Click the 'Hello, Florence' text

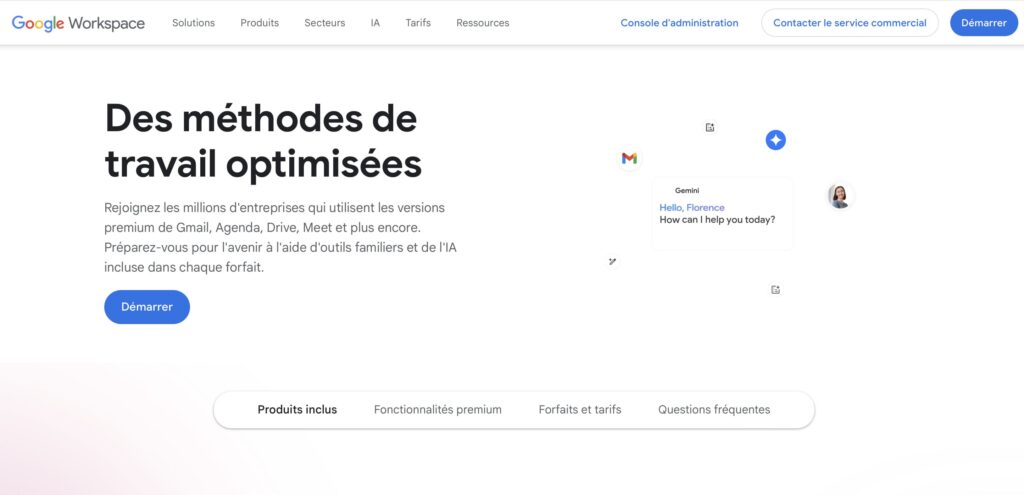(x=692, y=208)
